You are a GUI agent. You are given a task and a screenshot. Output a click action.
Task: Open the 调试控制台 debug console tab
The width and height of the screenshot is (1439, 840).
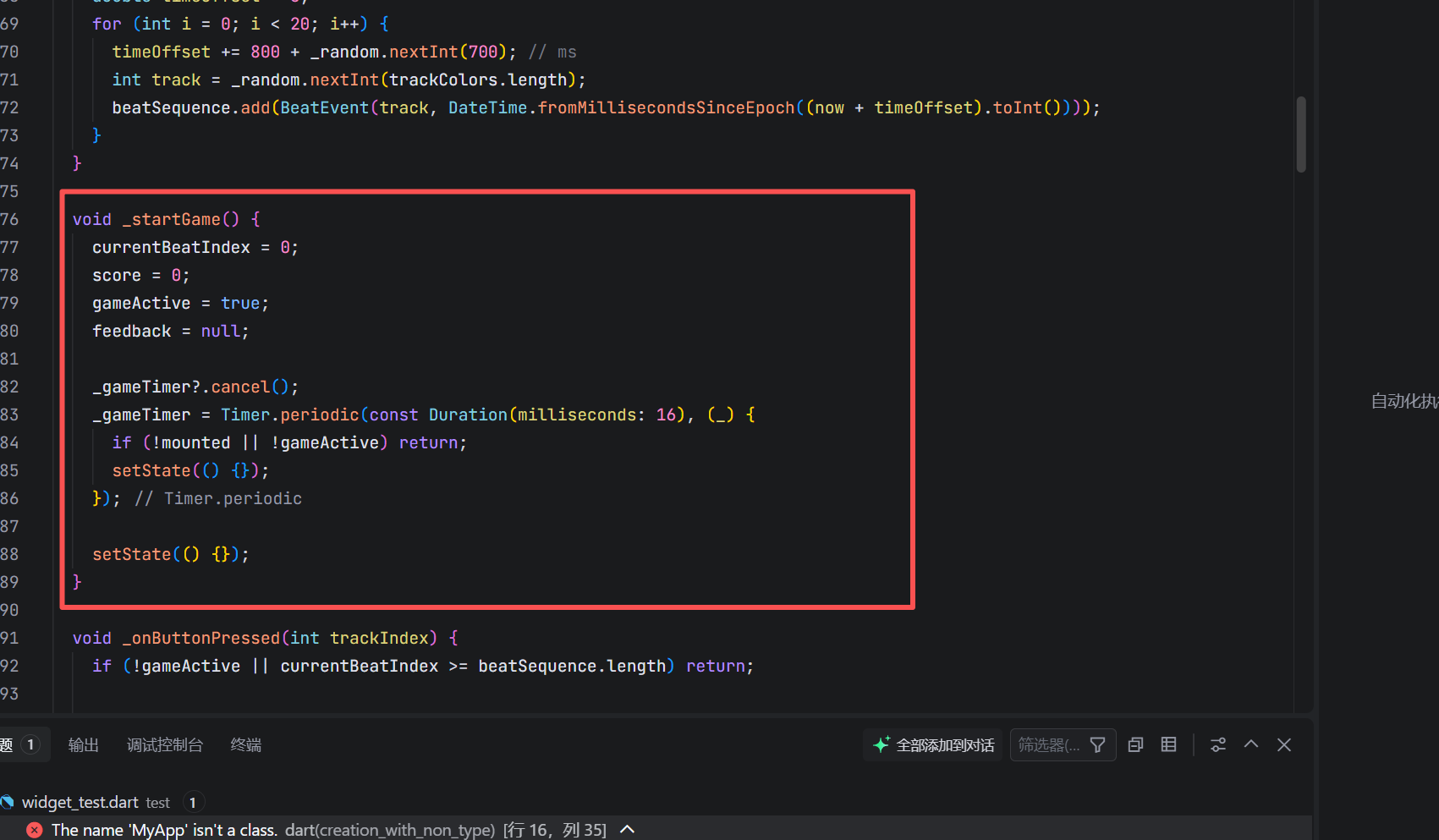165,745
